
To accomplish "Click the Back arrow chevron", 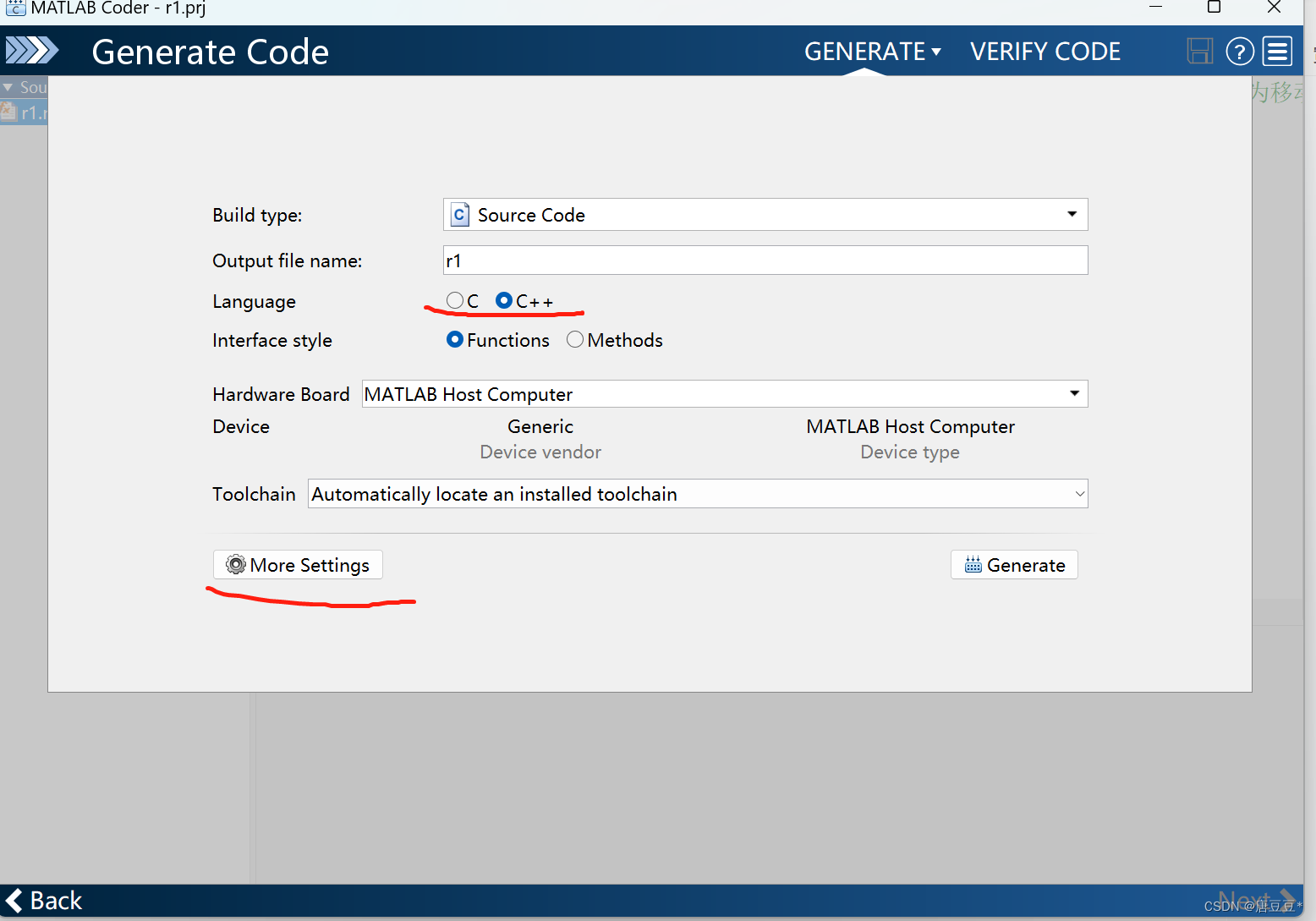I will (14, 900).
